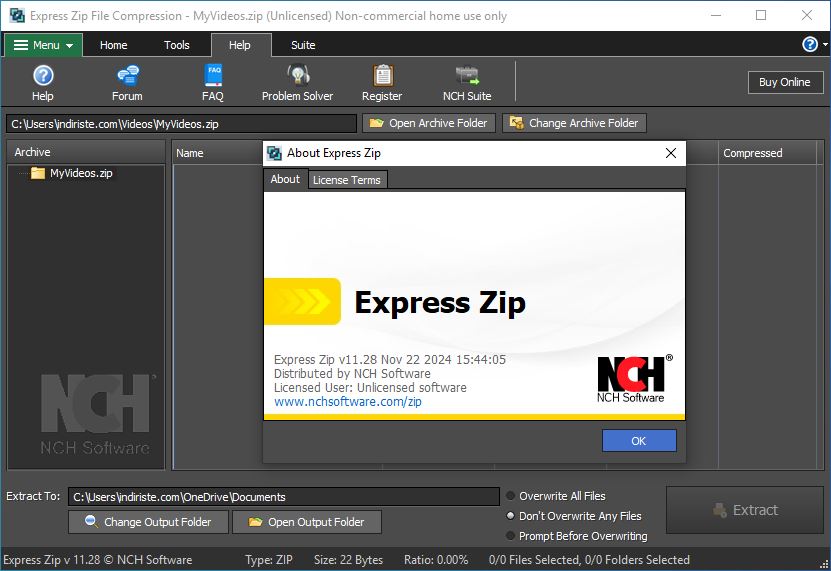Switch to the Suite tab

pos(303,45)
